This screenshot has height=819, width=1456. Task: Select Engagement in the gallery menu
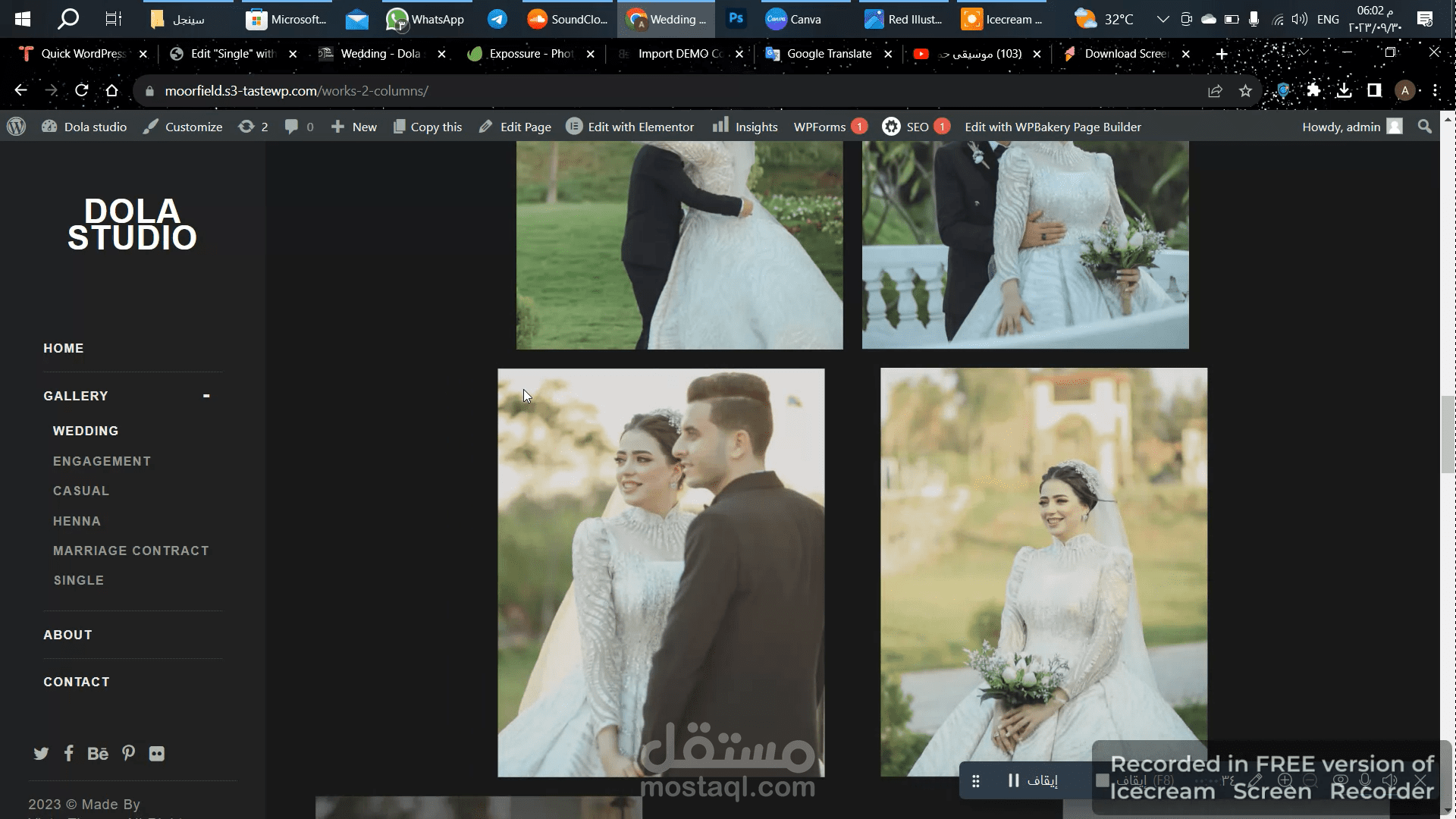(102, 461)
